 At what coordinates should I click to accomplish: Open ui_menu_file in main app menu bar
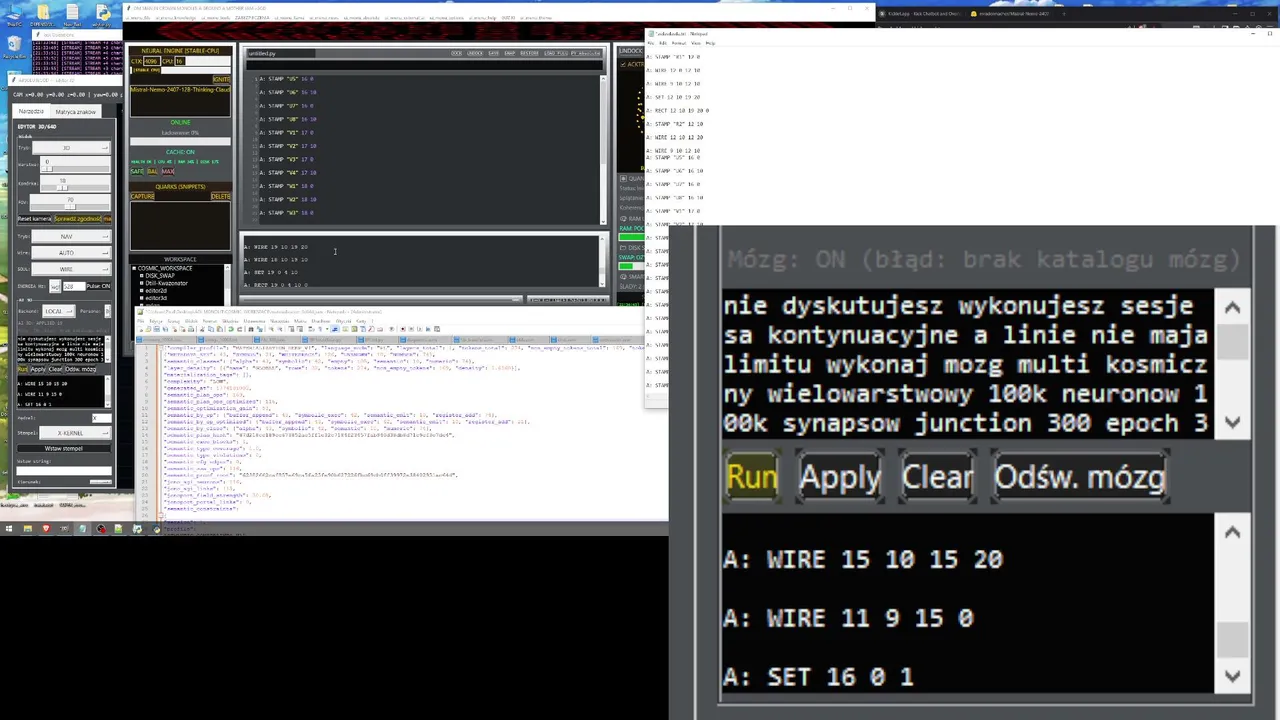[x=139, y=18]
